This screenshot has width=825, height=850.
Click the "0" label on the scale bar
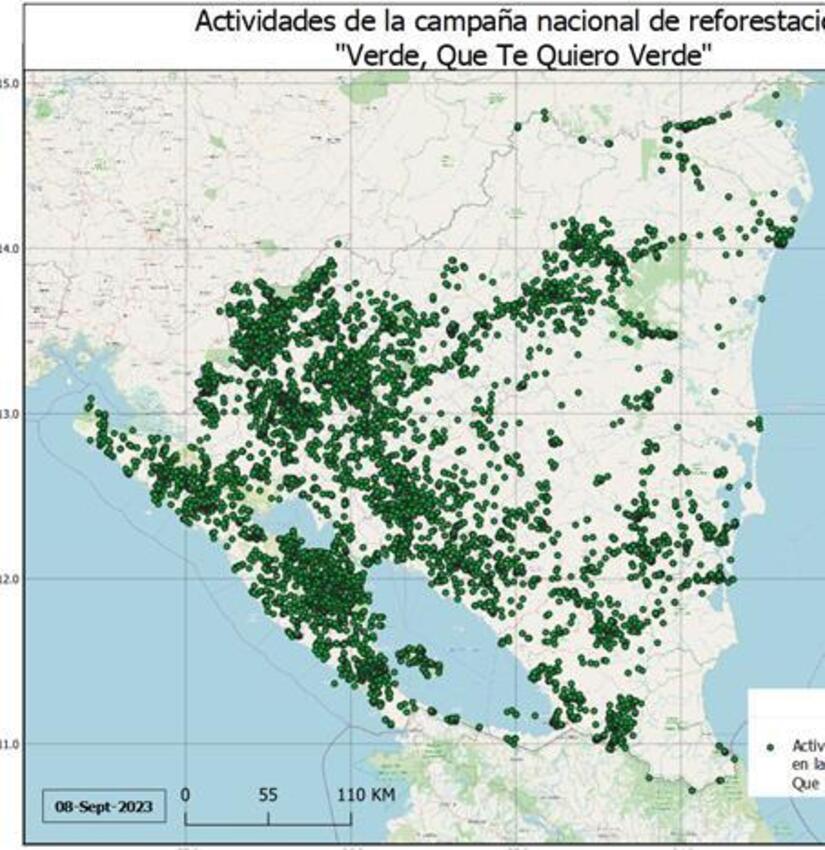pyautogui.click(x=186, y=795)
